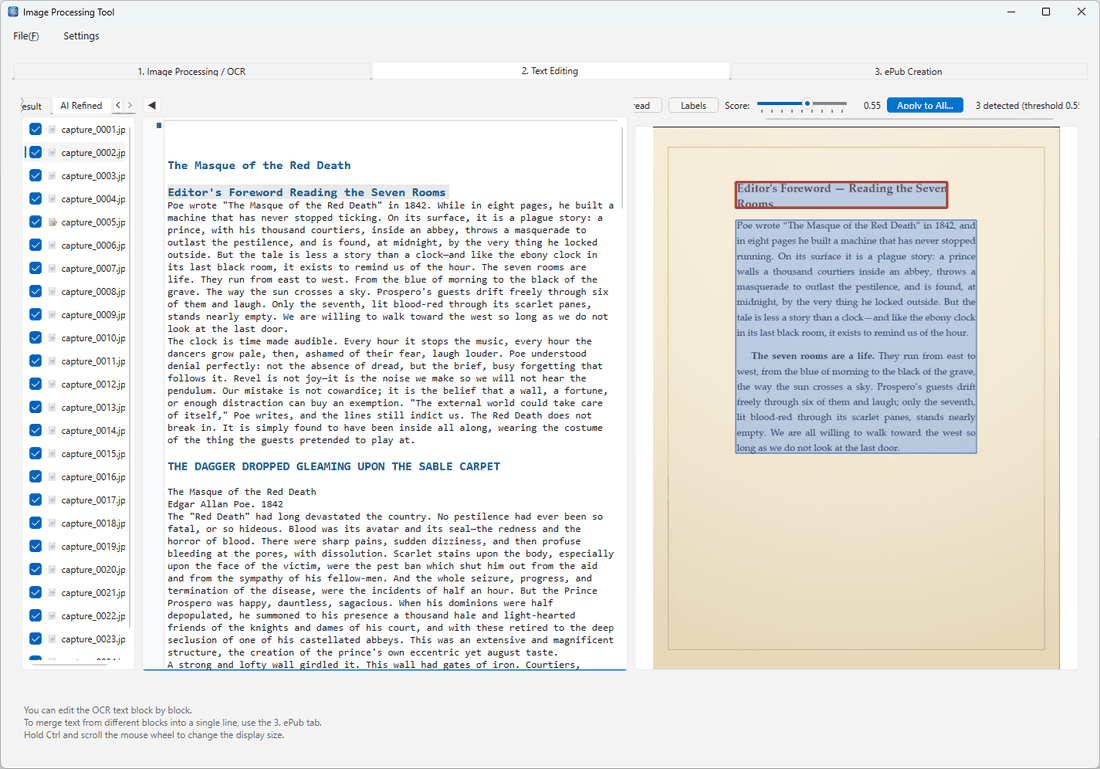The image size is (1100, 769).
Task: Click the '3 detected (threshold' status text
Action: click(x=1026, y=105)
